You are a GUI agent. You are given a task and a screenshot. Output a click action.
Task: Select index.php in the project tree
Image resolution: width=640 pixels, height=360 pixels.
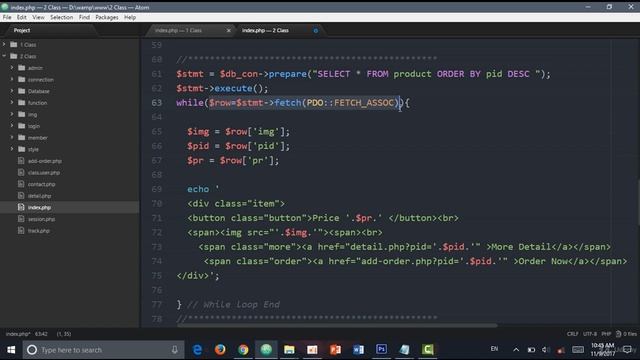click(40, 207)
